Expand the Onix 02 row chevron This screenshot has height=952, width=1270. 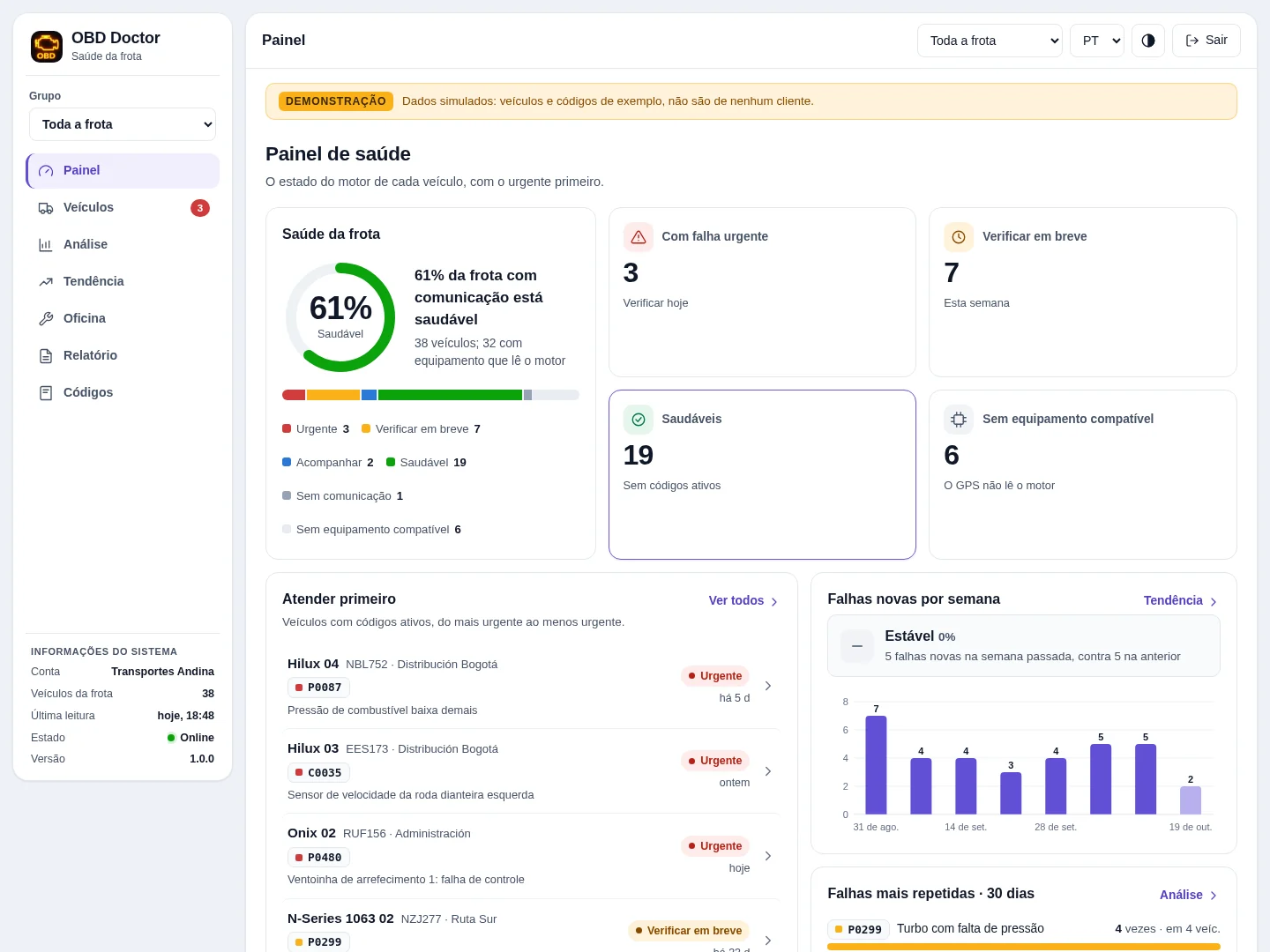(768, 856)
